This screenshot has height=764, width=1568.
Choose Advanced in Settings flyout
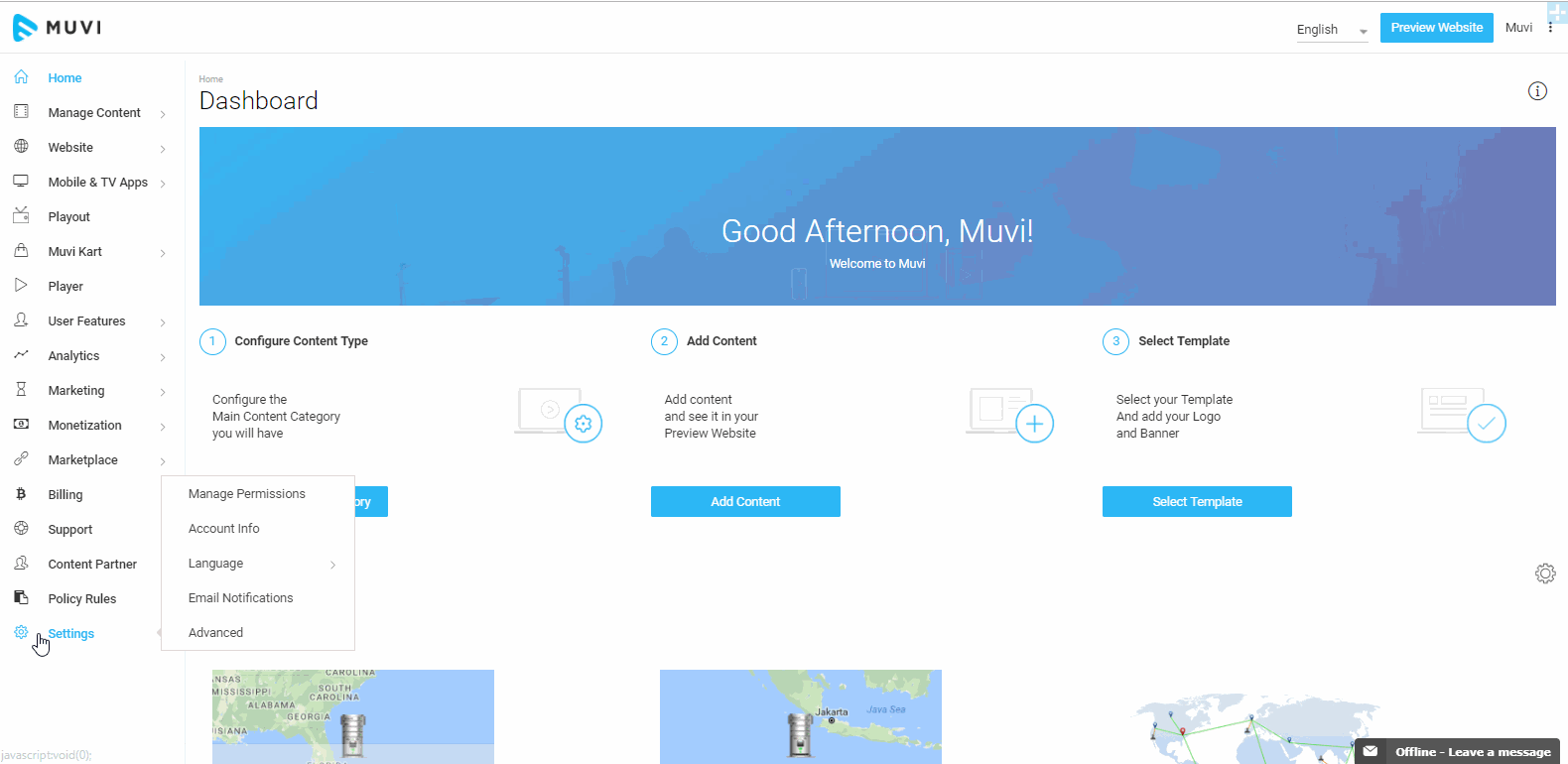[216, 632]
